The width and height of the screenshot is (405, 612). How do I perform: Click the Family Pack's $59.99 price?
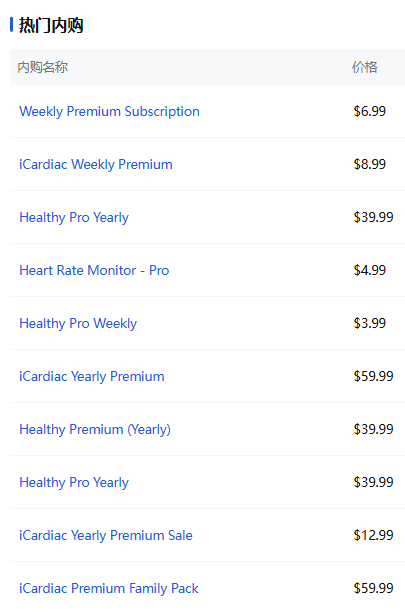(373, 588)
